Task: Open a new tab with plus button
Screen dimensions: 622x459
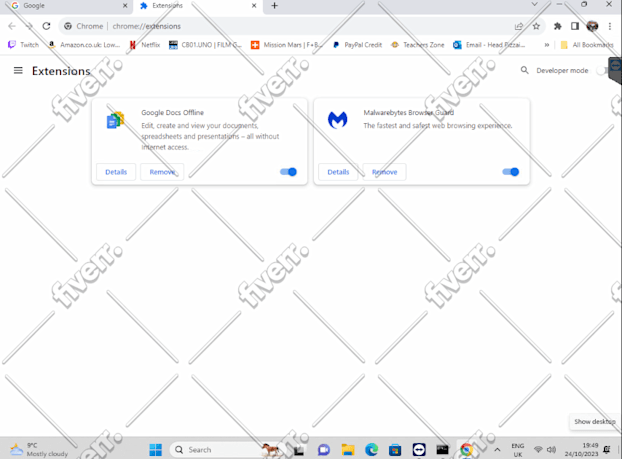Action: click(x=274, y=6)
